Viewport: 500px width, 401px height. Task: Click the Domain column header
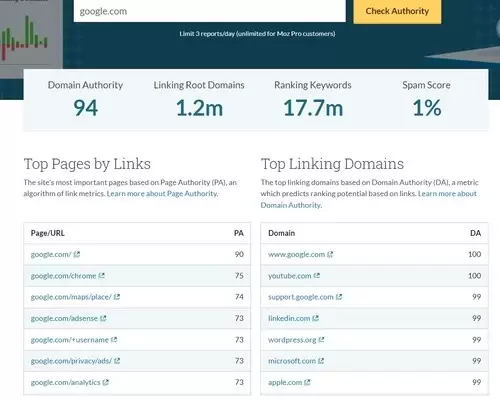[281, 233]
